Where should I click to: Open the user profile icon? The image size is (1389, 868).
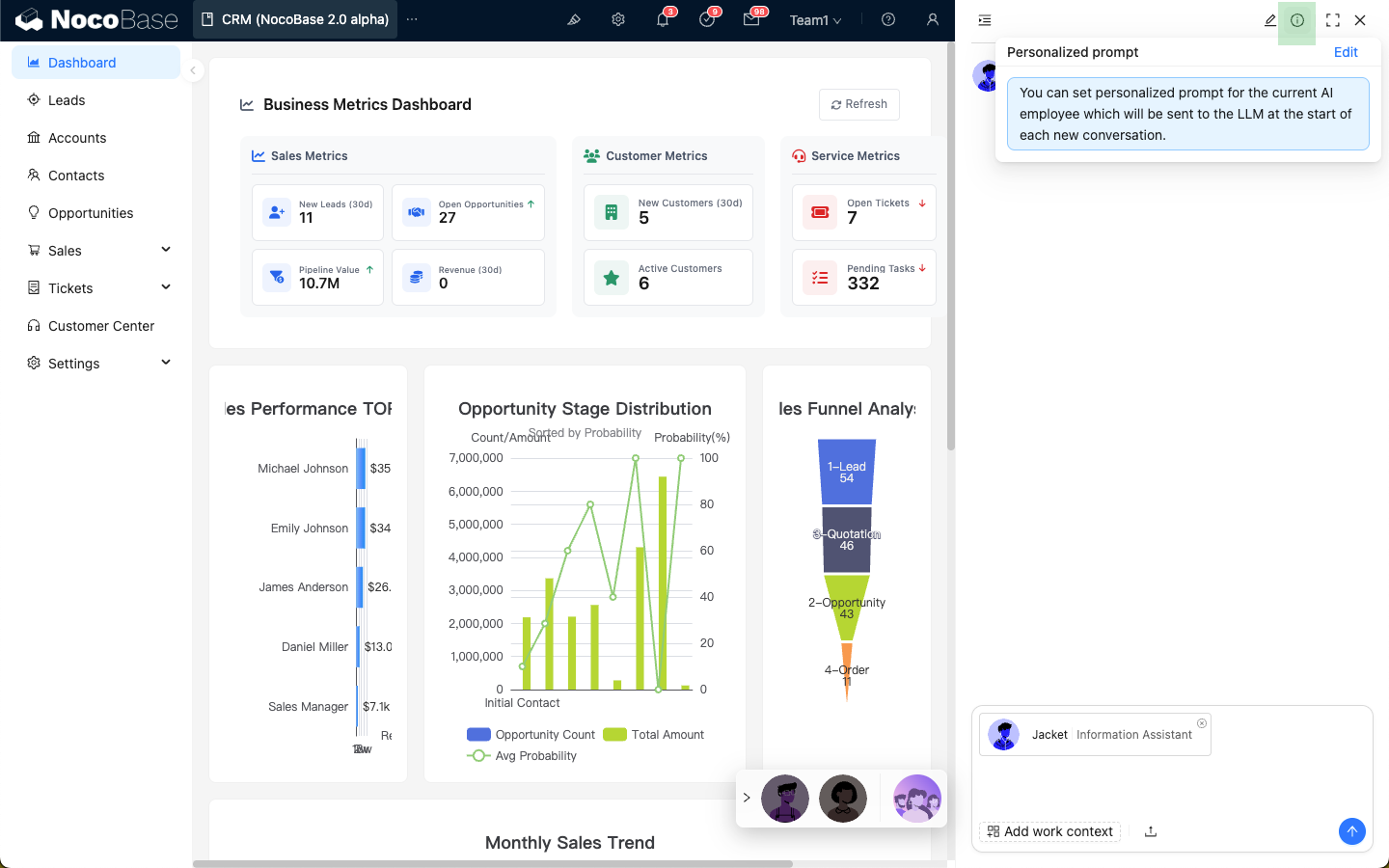[x=932, y=19]
